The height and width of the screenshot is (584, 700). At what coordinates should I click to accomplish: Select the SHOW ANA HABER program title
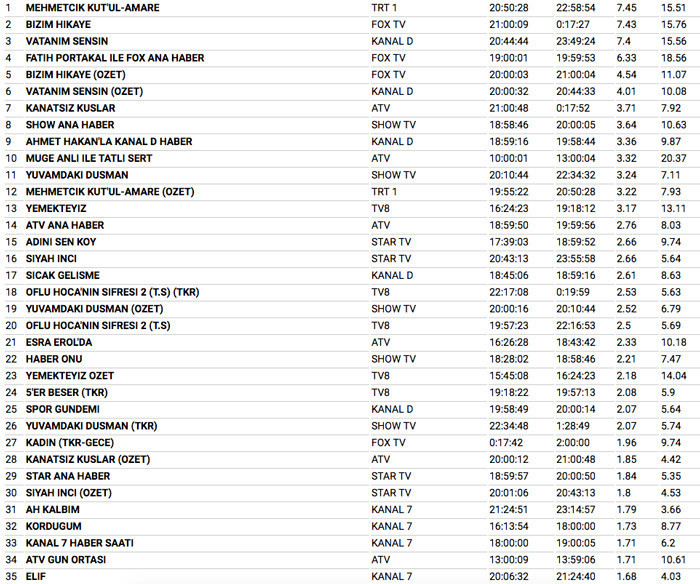(69, 125)
